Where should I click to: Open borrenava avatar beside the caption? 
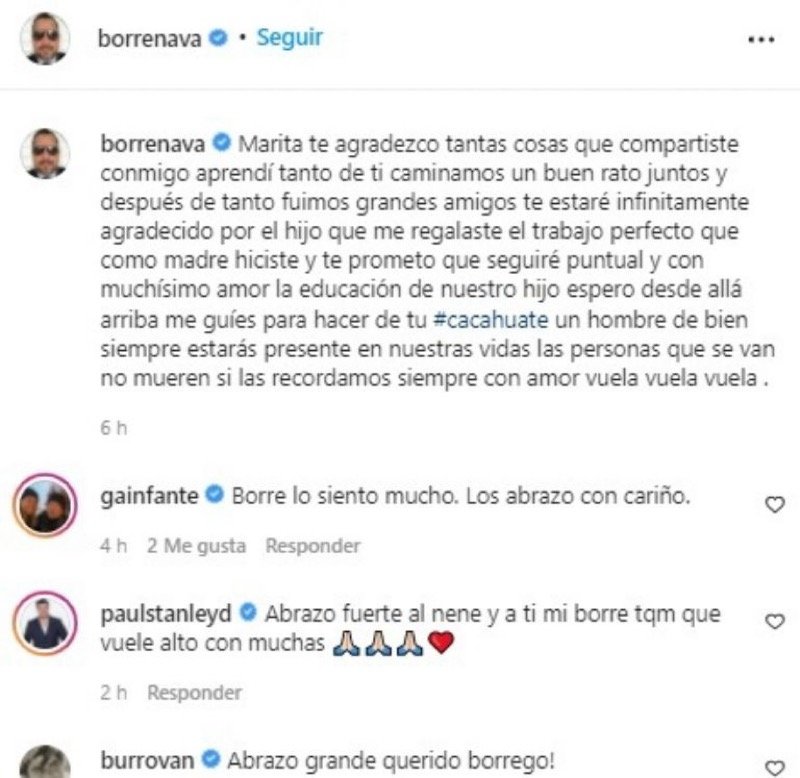coord(45,154)
